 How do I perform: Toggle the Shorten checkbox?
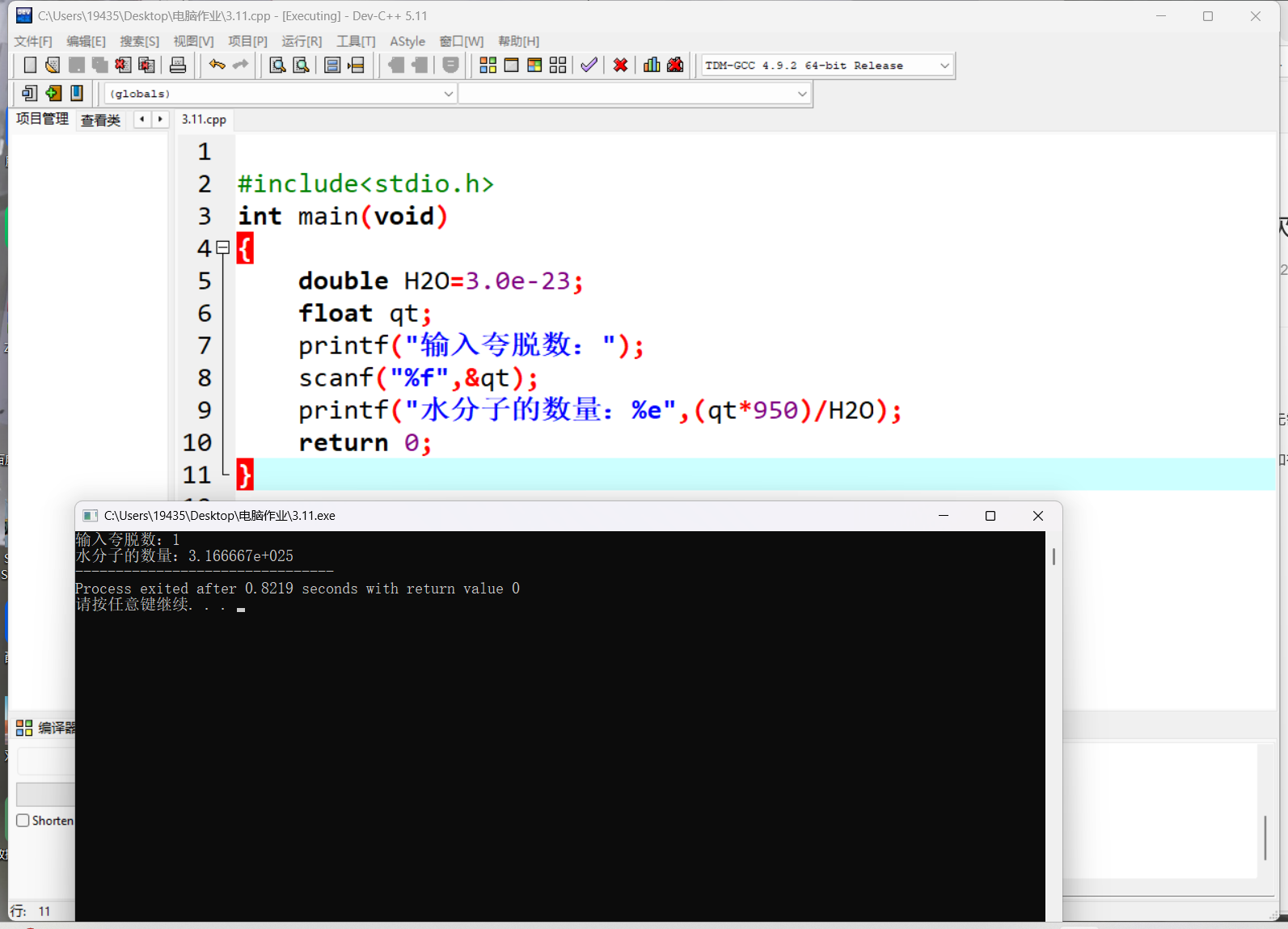click(23, 820)
